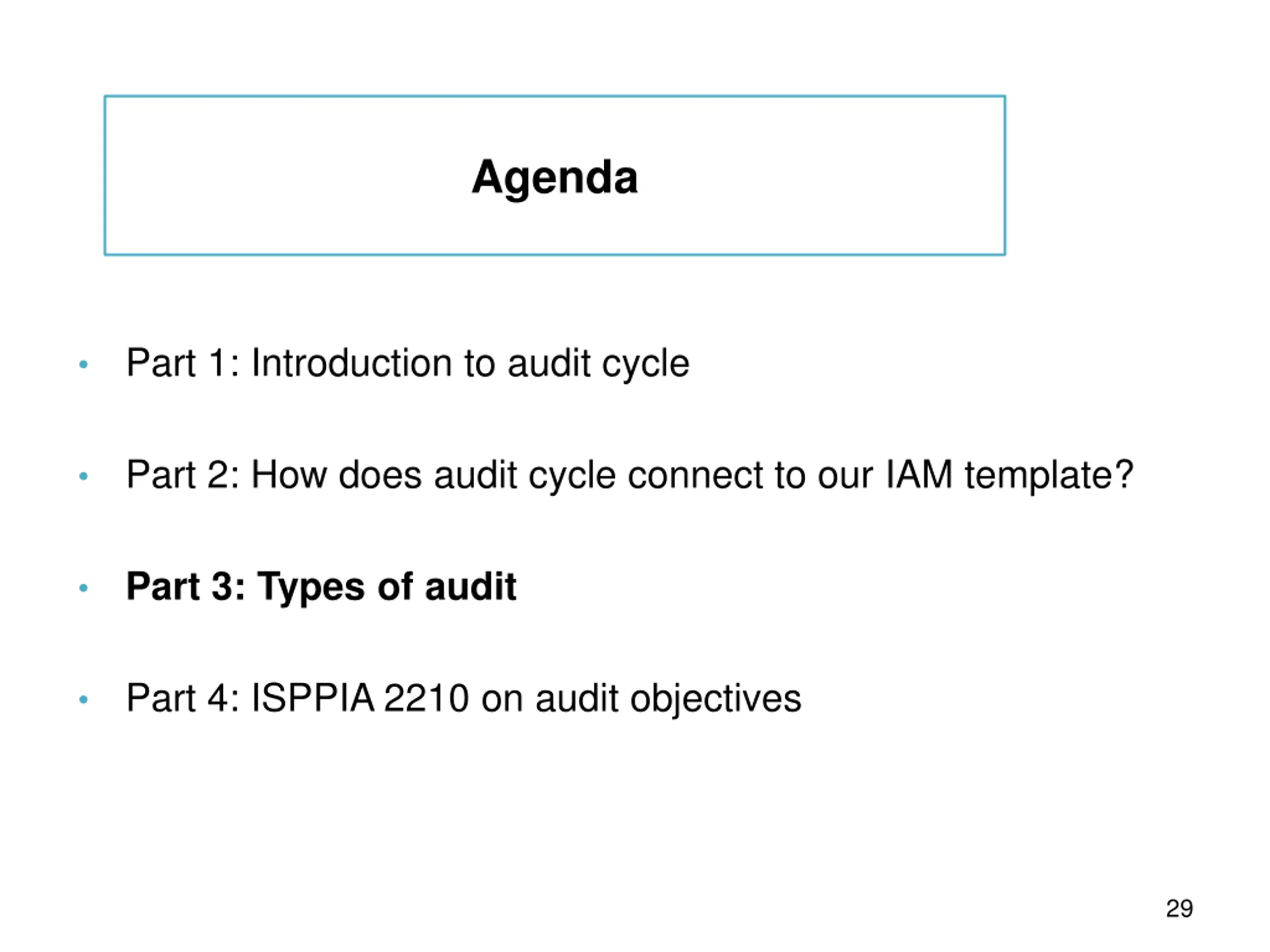Viewport: 1270px width, 952px height.
Task: Click the Part 2 IAM template line
Action: click(630, 475)
